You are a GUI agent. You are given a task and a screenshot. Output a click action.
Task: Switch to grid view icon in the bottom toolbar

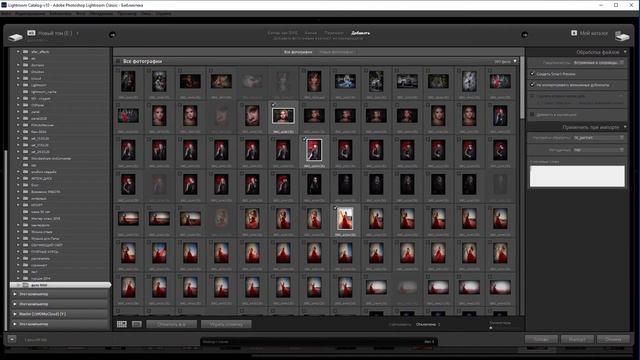122,324
